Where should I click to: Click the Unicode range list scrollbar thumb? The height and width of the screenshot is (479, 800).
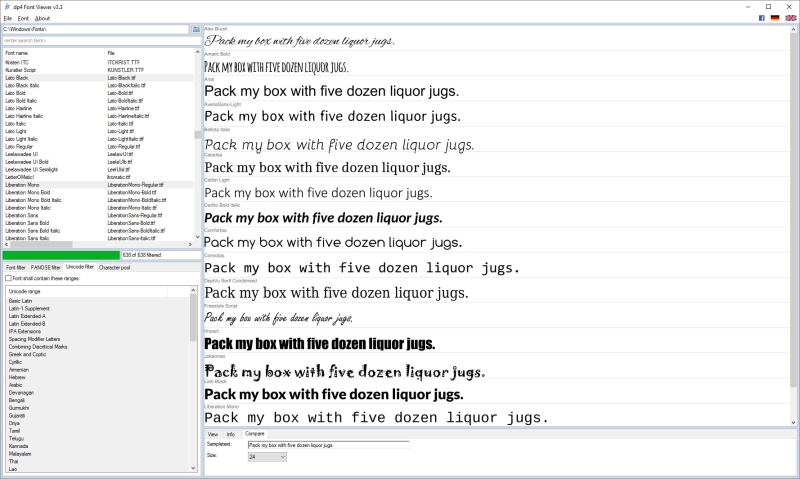point(193,317)
